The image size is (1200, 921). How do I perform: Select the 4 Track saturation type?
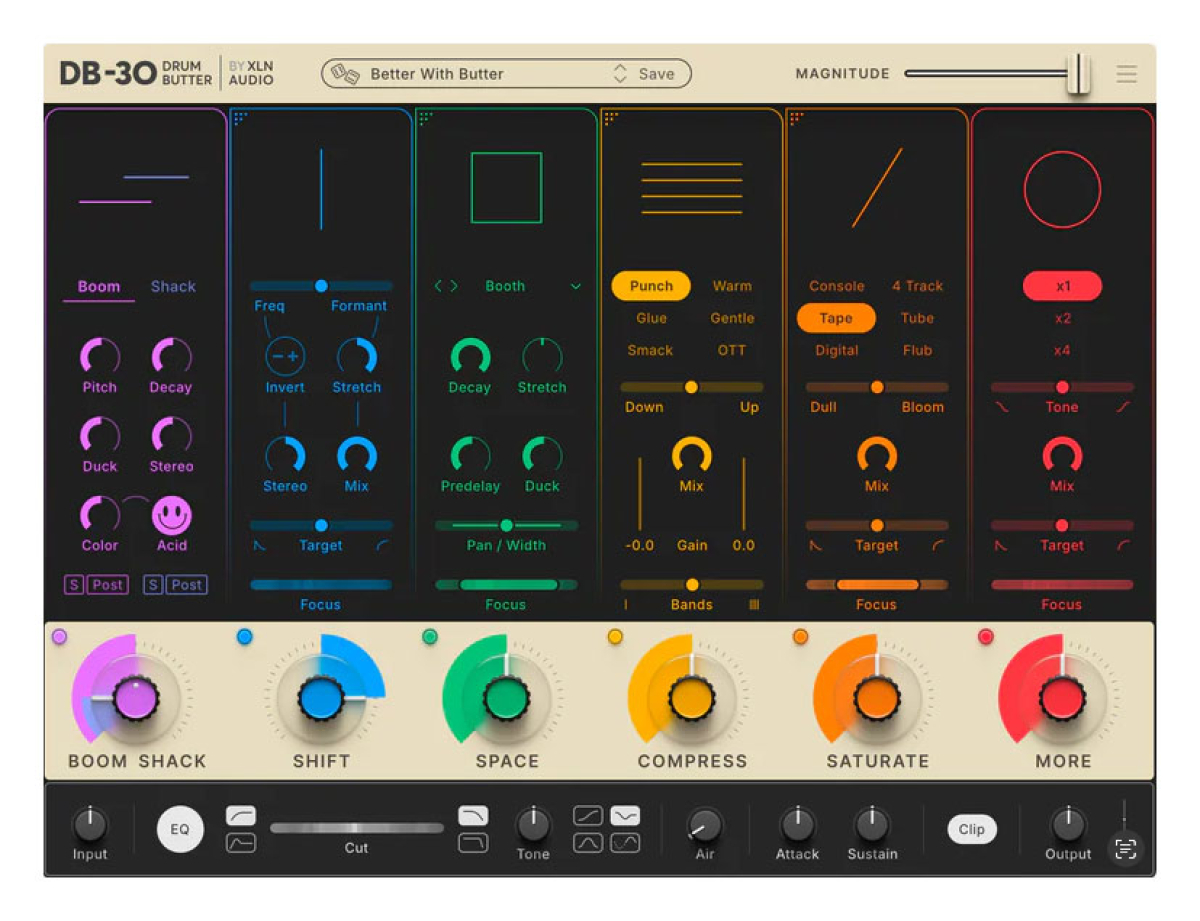(917, 286)
